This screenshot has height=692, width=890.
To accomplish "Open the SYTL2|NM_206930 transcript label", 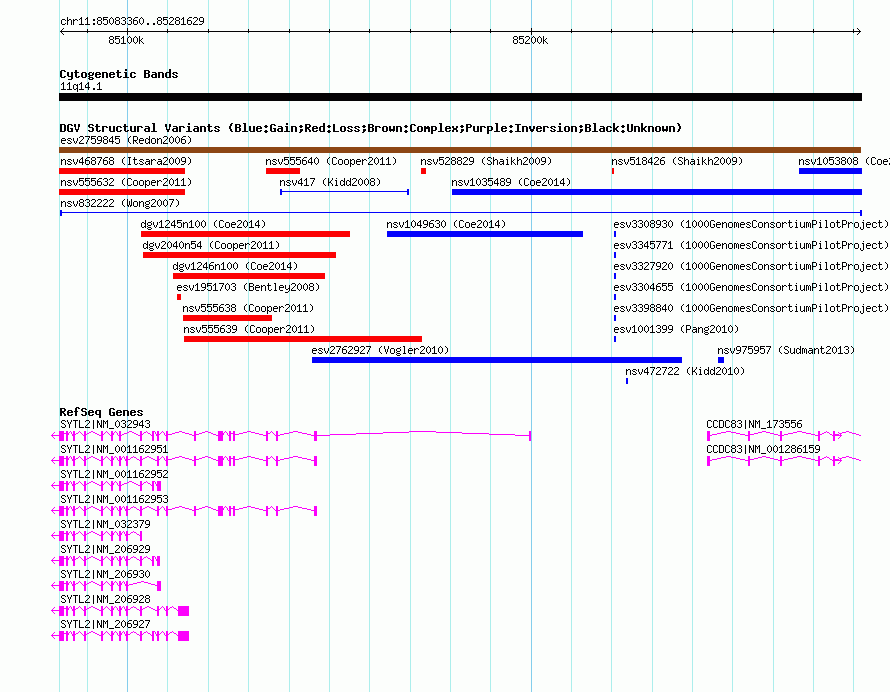I will (106, 574).
